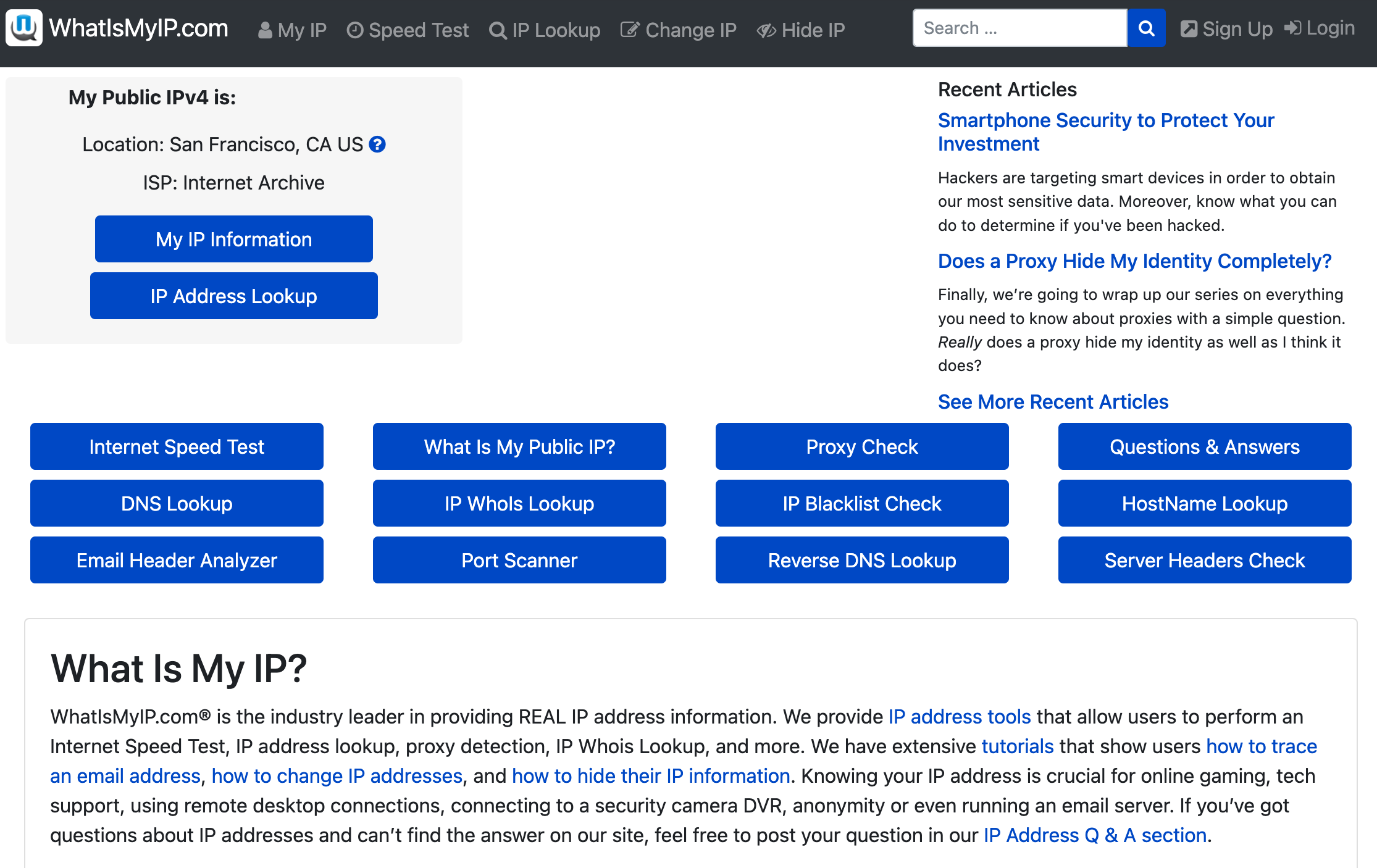Open Internet Speed Test button

pos(177,446)
